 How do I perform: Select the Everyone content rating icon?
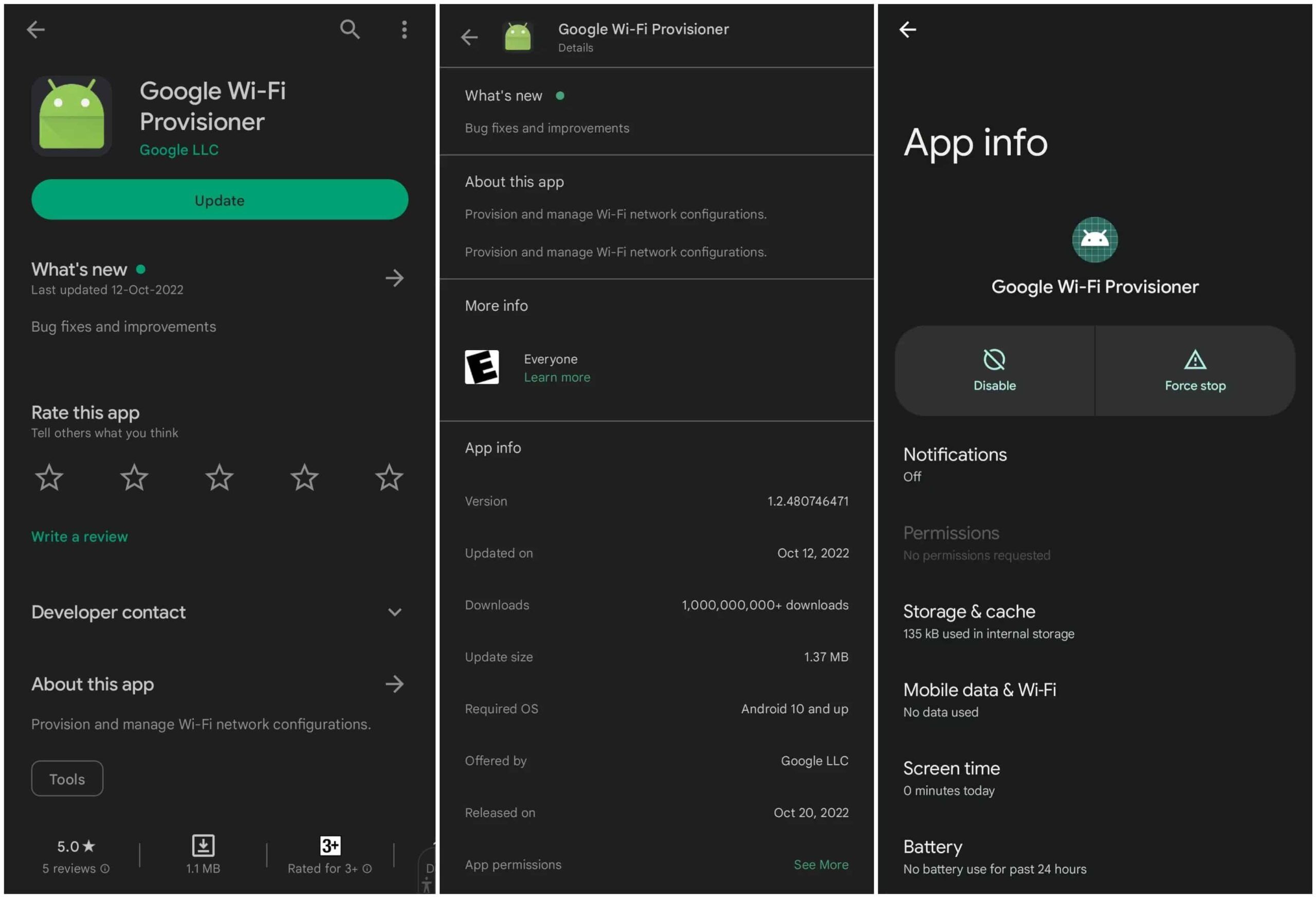482,367
